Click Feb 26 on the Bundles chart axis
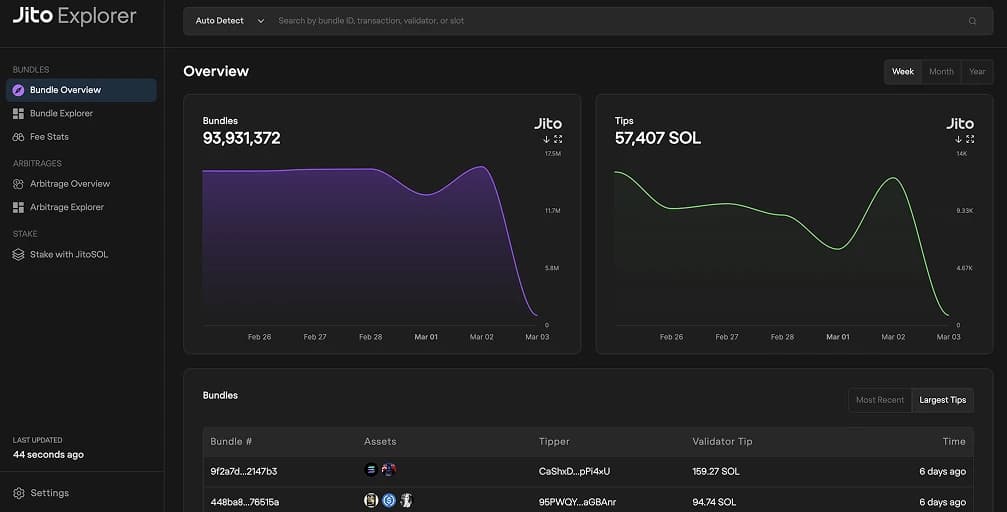 pyautogui.click(x=259, y=337)
